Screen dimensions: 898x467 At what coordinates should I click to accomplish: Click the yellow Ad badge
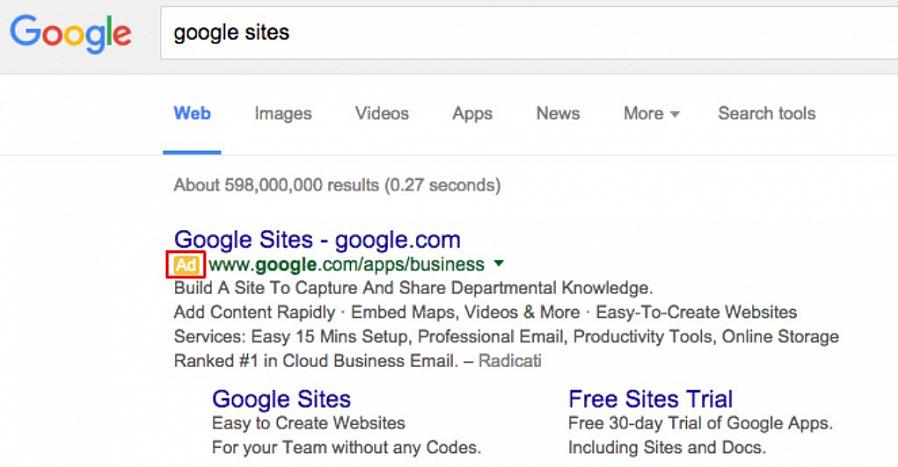click(x=187, y=265)
